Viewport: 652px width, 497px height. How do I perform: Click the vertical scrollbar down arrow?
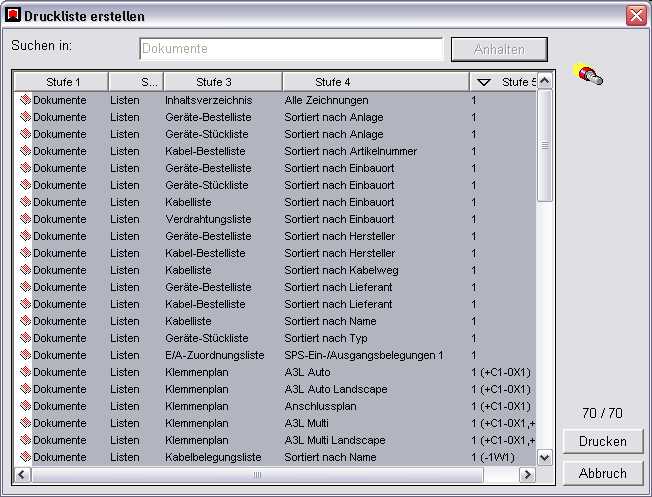coord(545,458)
